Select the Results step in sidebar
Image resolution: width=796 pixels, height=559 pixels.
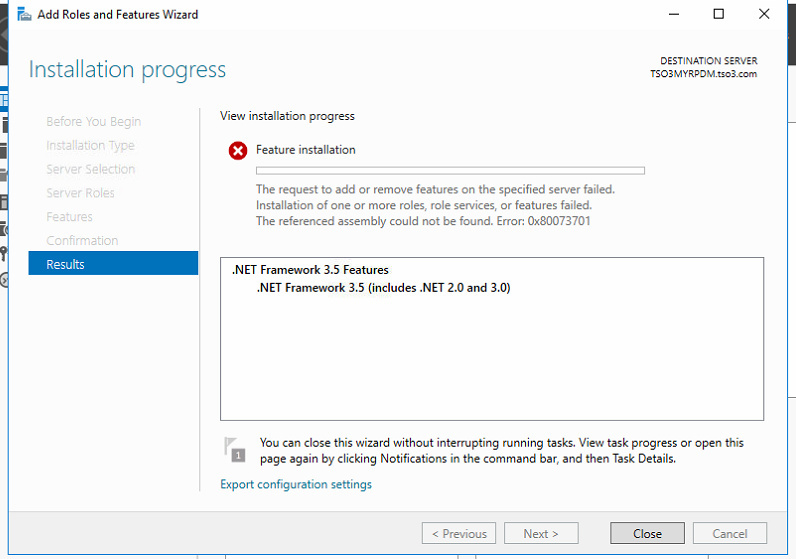(x=113, y=264)
